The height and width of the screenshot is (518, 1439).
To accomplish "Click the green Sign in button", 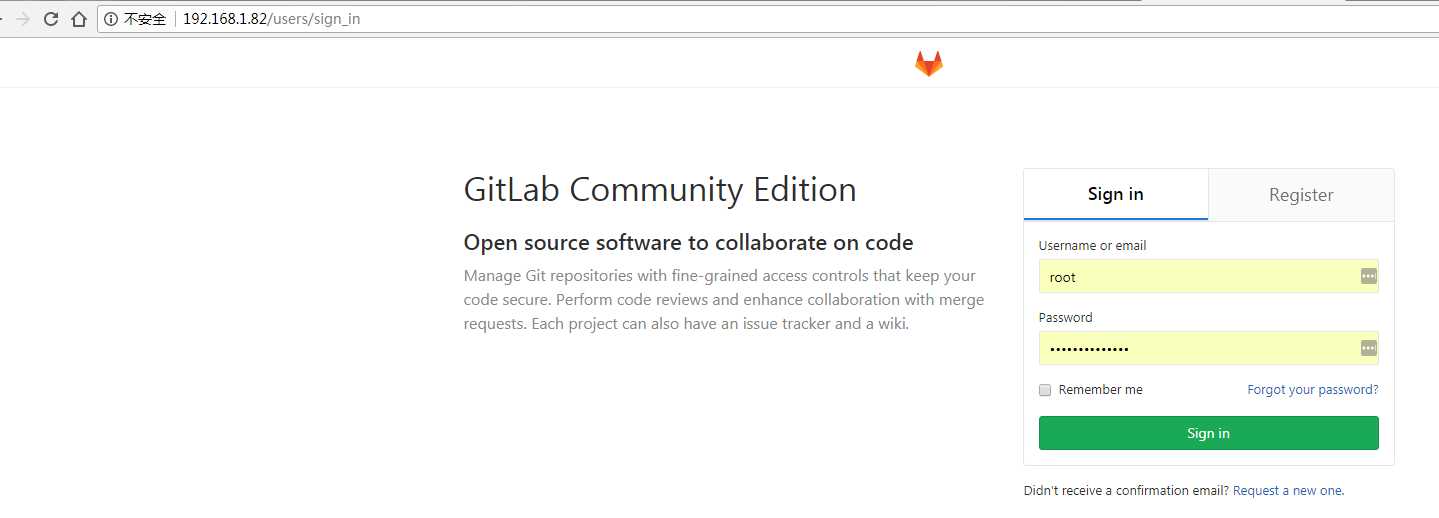I will (1208, 433).
